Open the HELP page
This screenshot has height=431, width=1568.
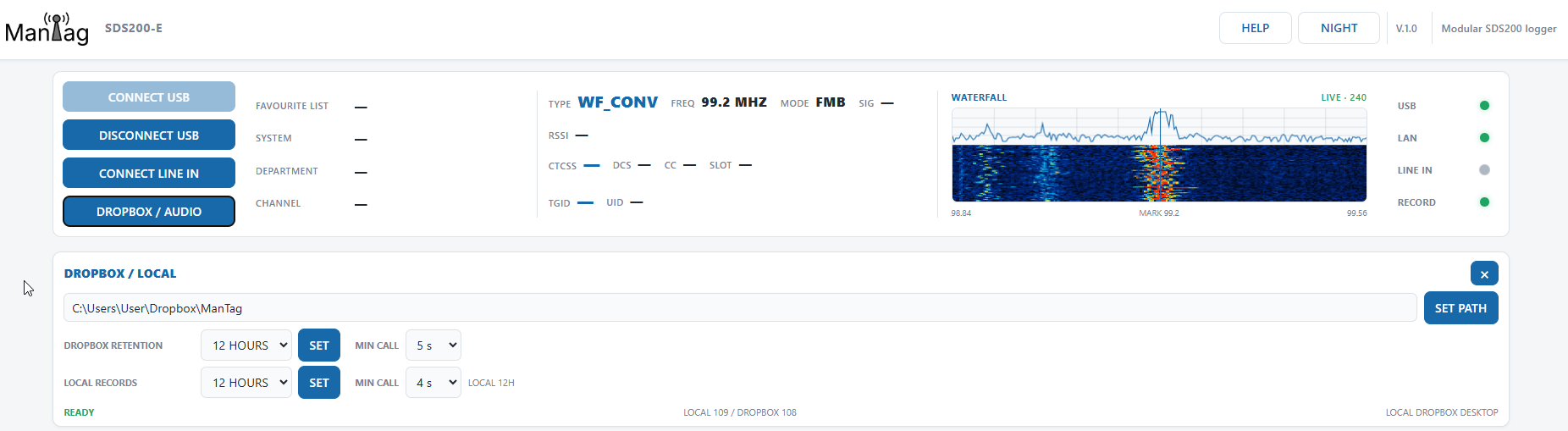(x=1256, y=28)
